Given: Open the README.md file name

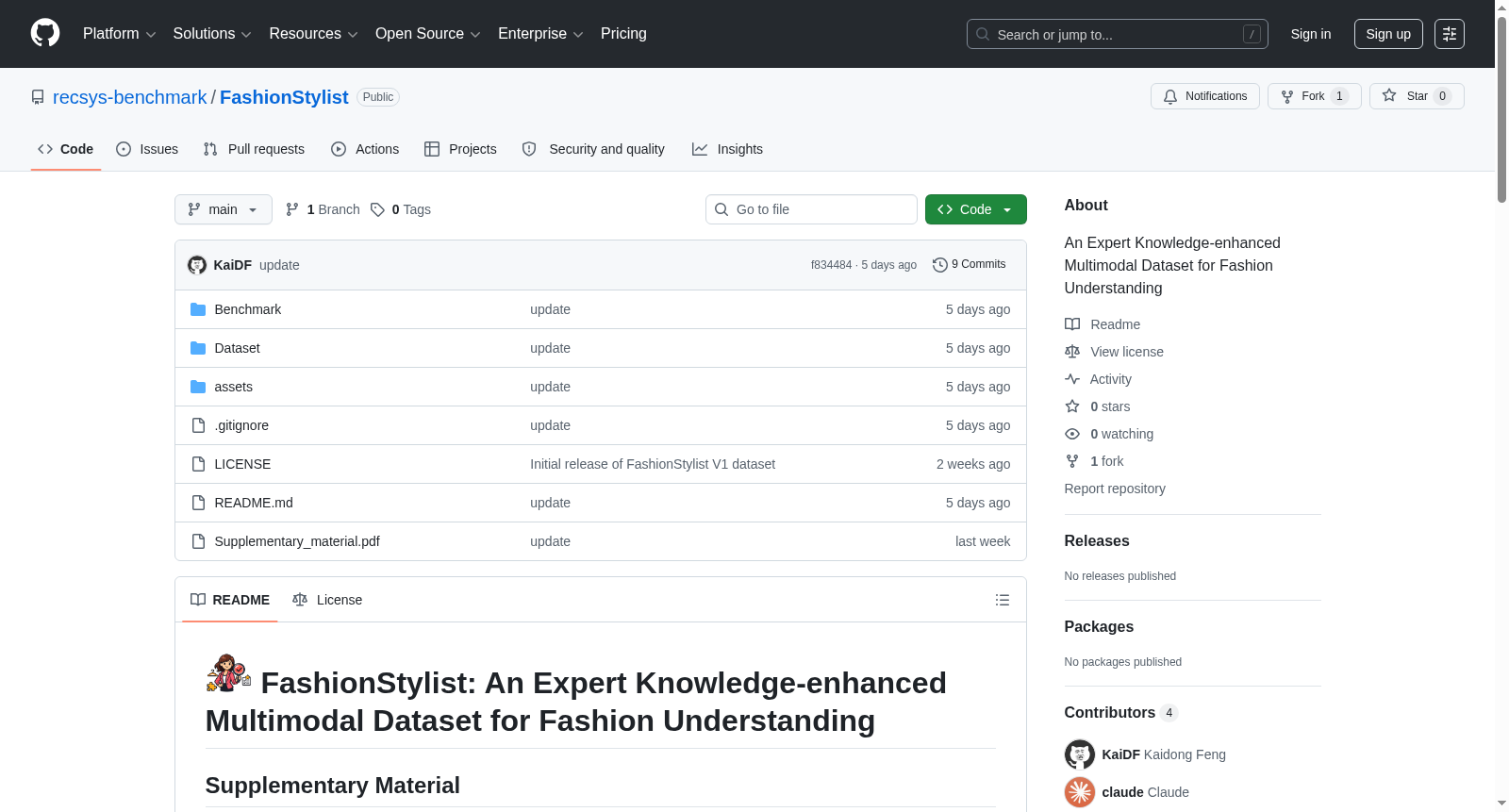Looking at the screenshot, I should (x=254, y=503).
